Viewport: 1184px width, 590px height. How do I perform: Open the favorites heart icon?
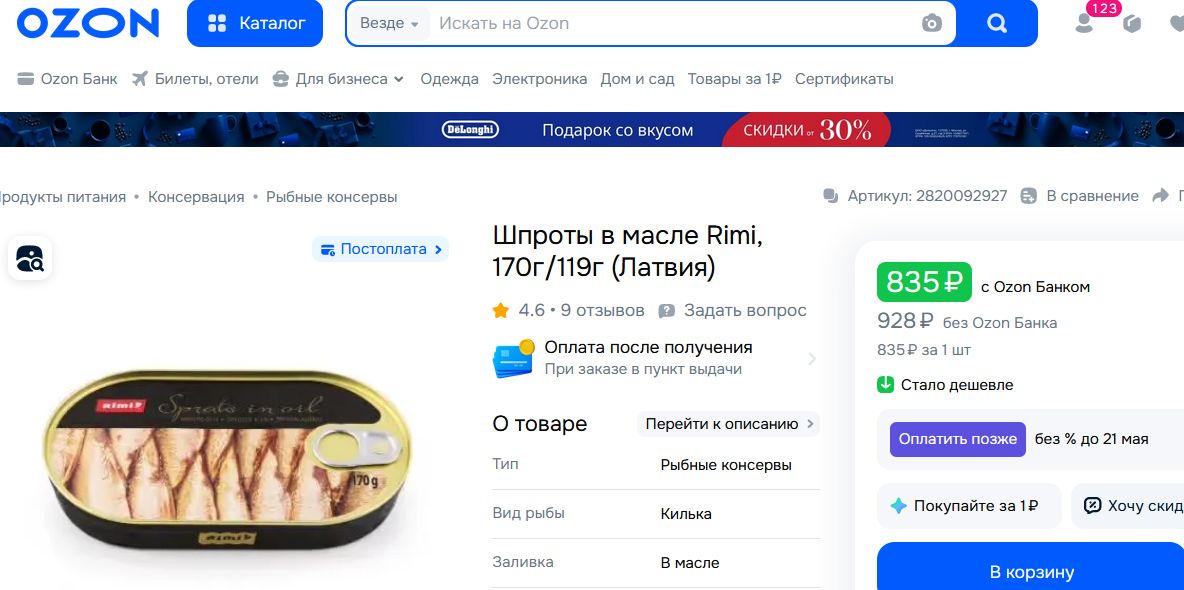1176,23
